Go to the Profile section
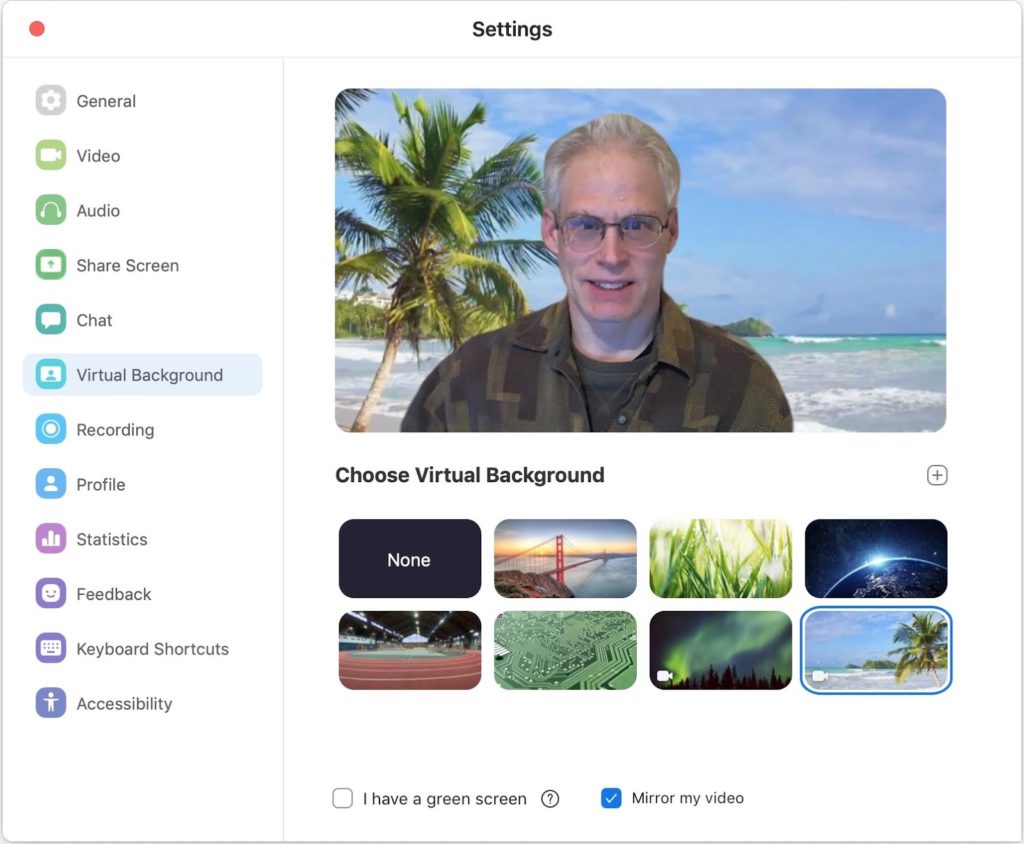 click(100, 484)
